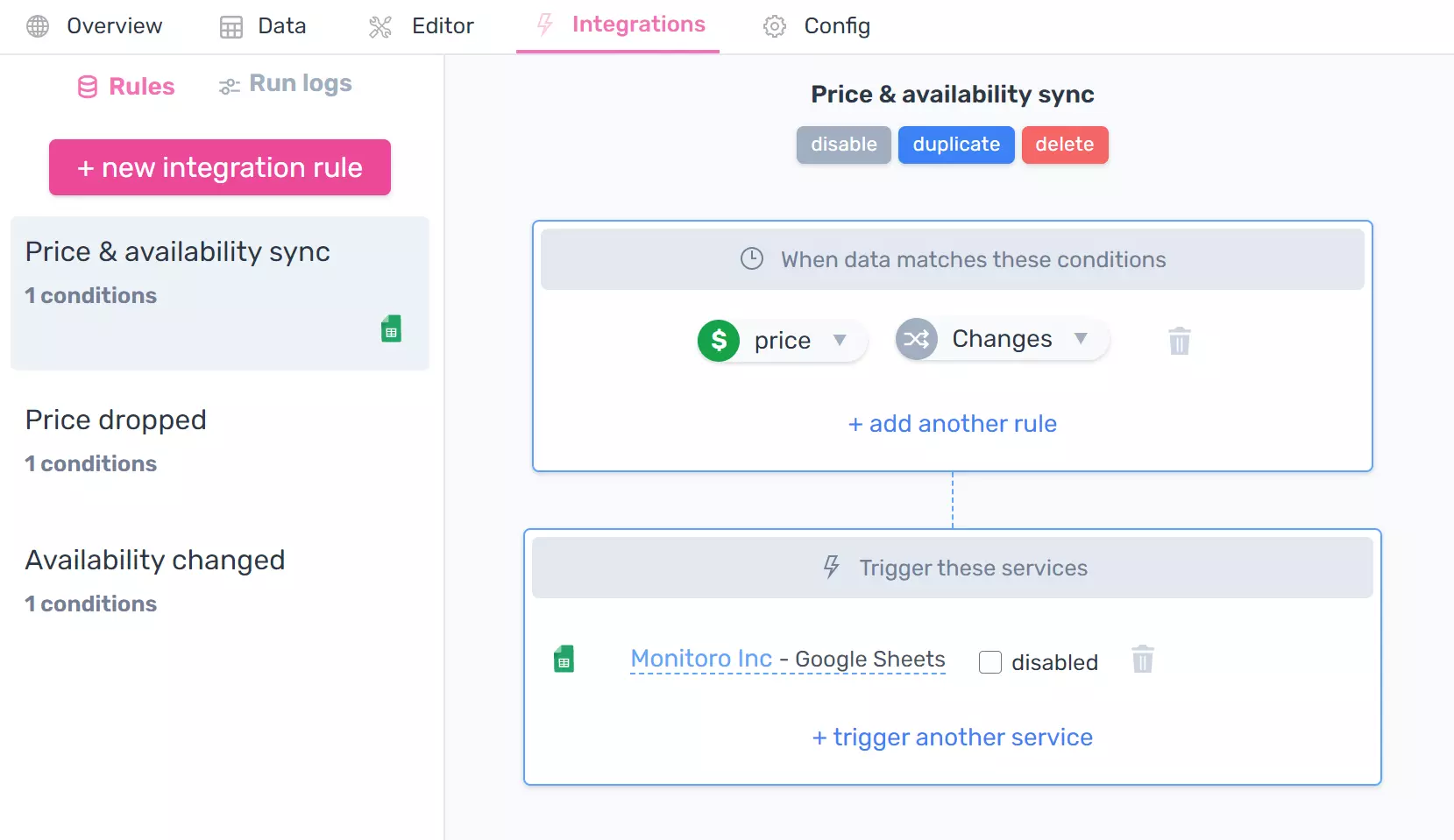1454x840 pixels.
Task: Click the dollar sign icon on the price condition
Action: click(719, 340)
